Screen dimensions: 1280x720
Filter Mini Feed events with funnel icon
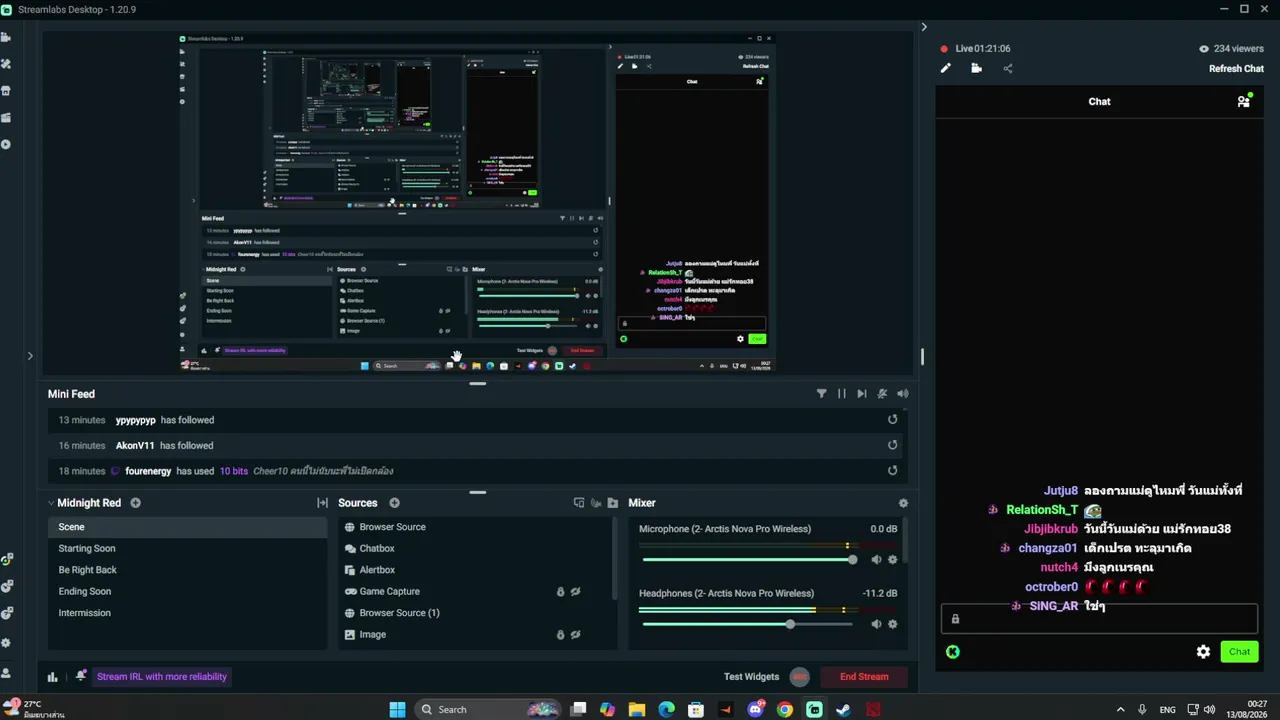[822, 394]
